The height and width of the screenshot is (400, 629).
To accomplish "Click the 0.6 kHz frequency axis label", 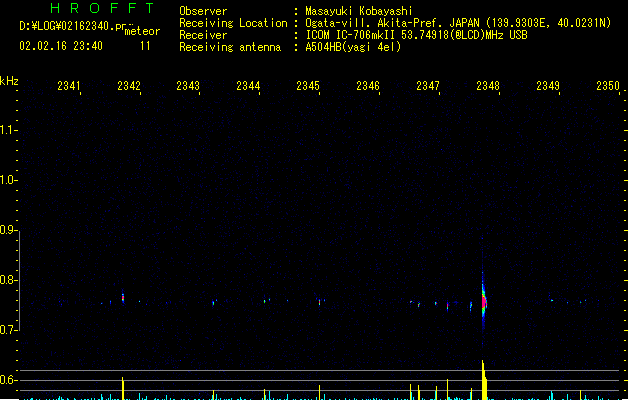I will click(x=8, y=380).
